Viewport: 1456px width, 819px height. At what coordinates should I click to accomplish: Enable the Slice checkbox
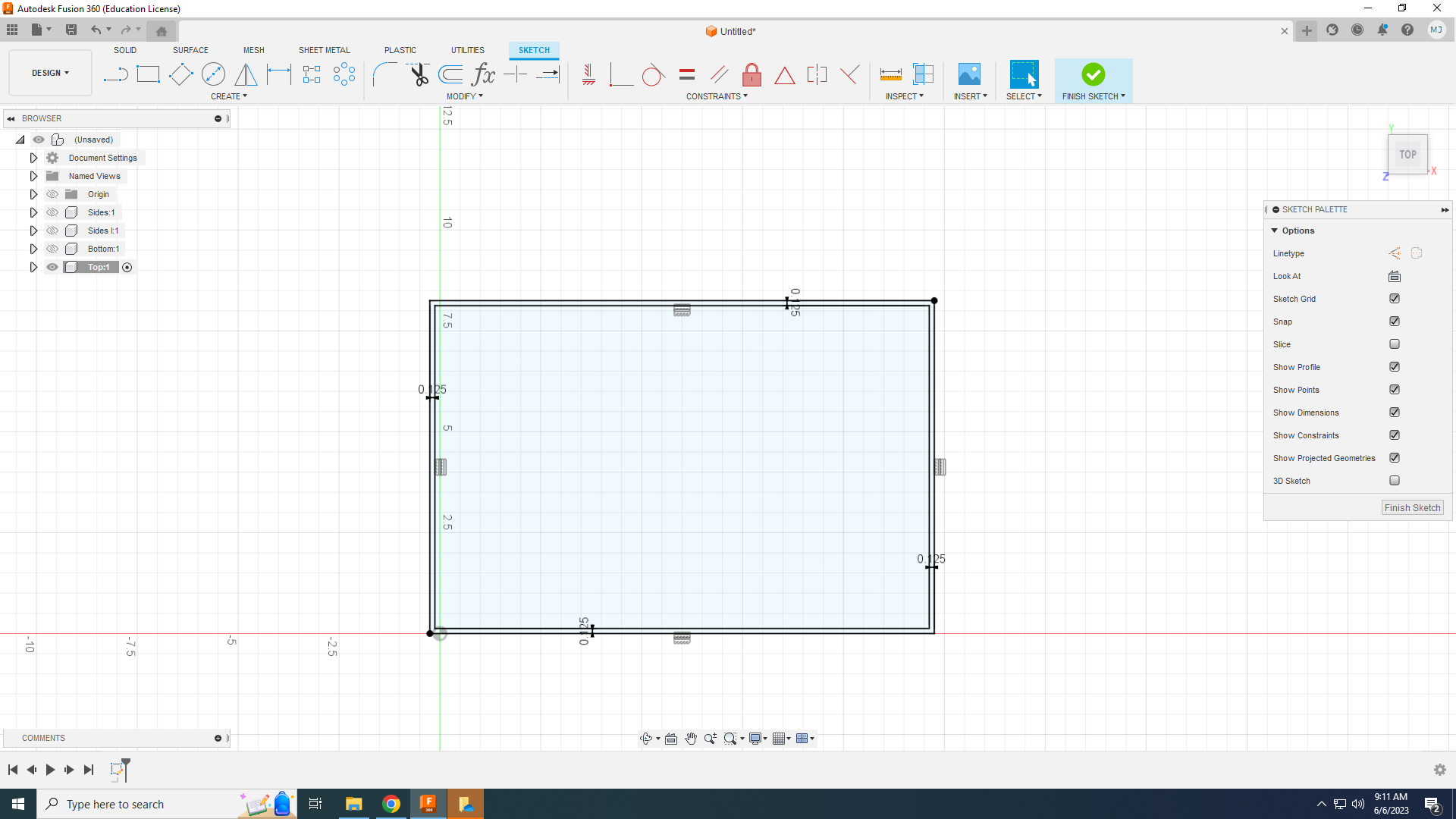[1394, 344]
